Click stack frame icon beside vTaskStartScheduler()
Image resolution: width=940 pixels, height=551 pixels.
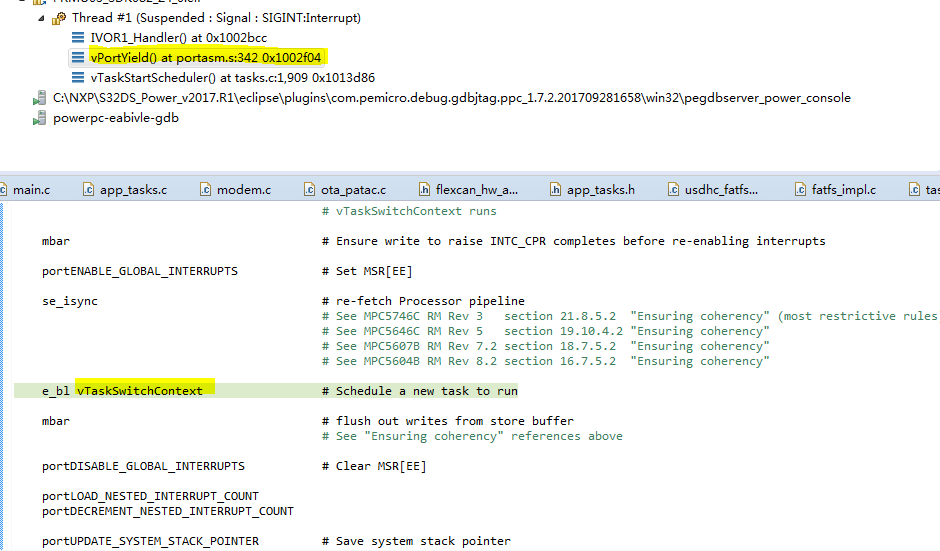[78, 77]
